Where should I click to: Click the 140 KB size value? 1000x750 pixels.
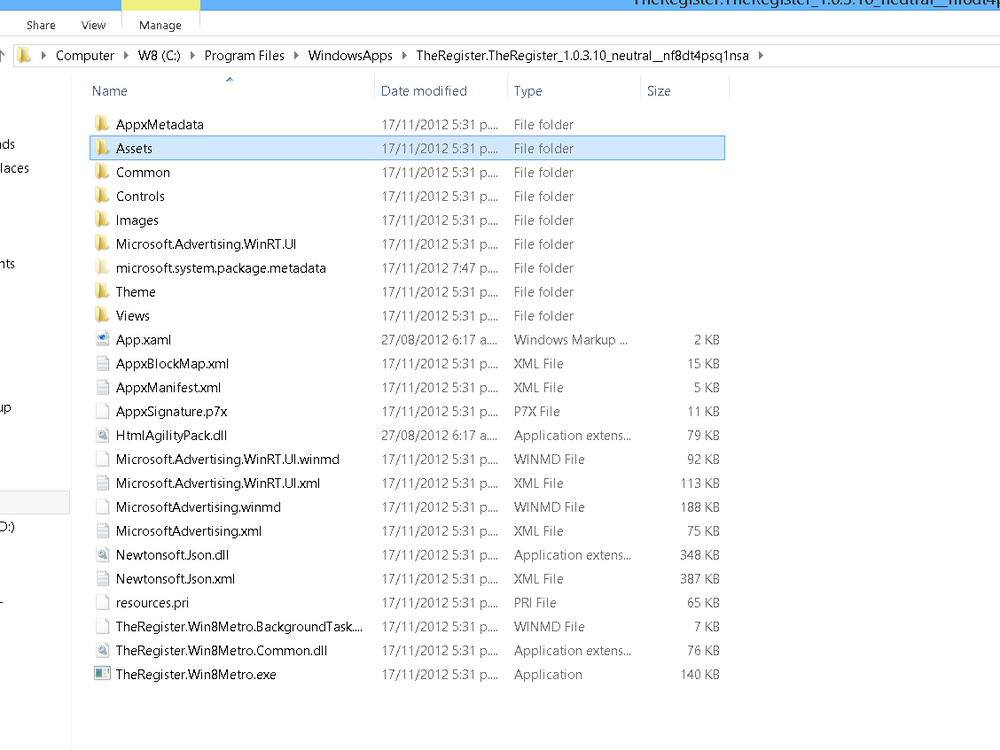(x=700, y=674)
